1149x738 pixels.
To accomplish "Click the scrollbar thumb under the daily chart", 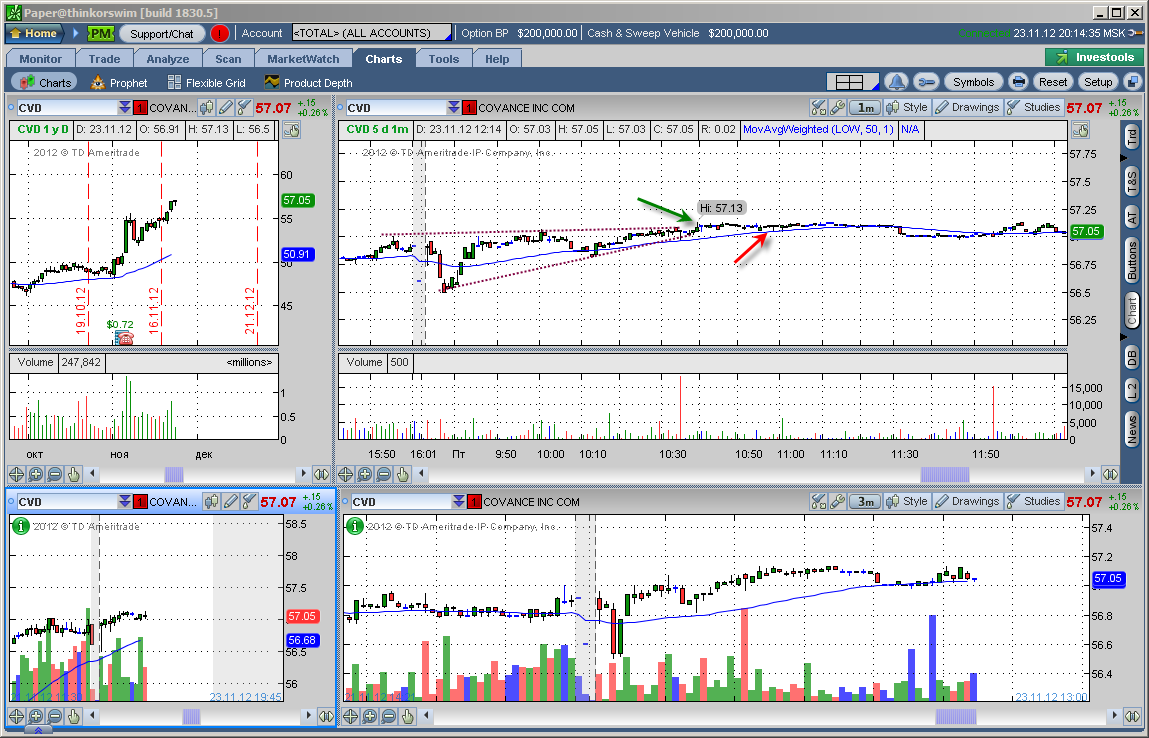I will (174, 474).
